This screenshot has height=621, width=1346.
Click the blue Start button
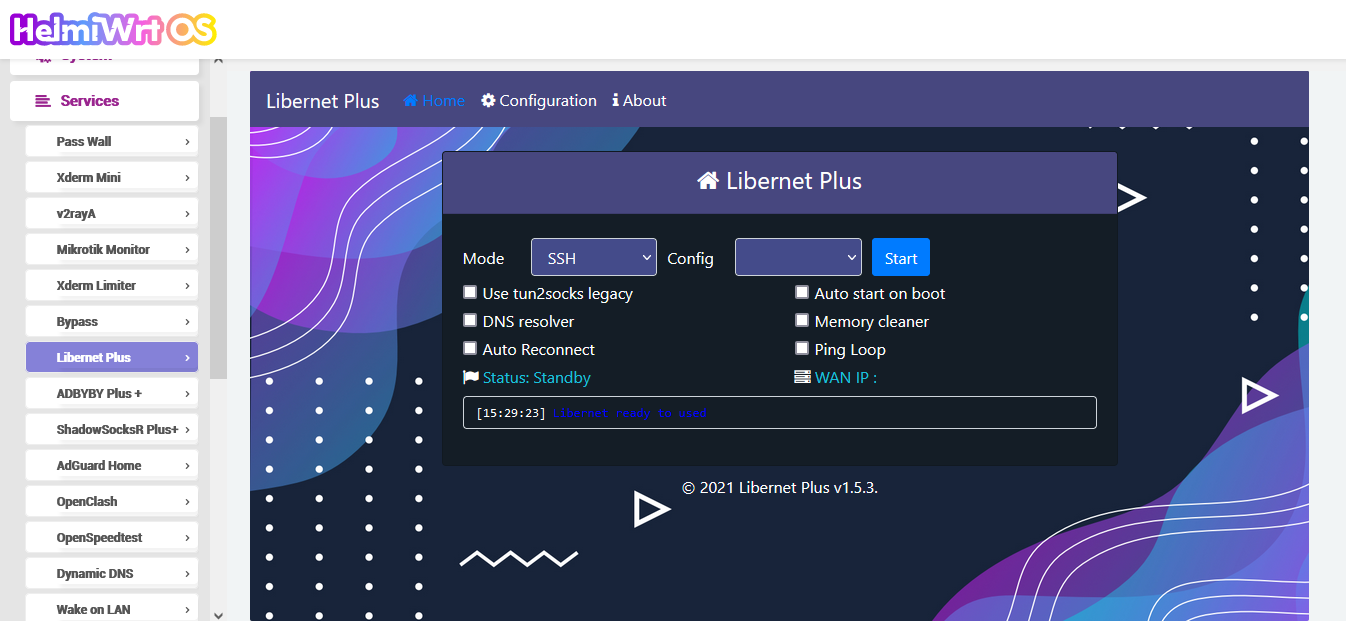[x=901, y=257]
